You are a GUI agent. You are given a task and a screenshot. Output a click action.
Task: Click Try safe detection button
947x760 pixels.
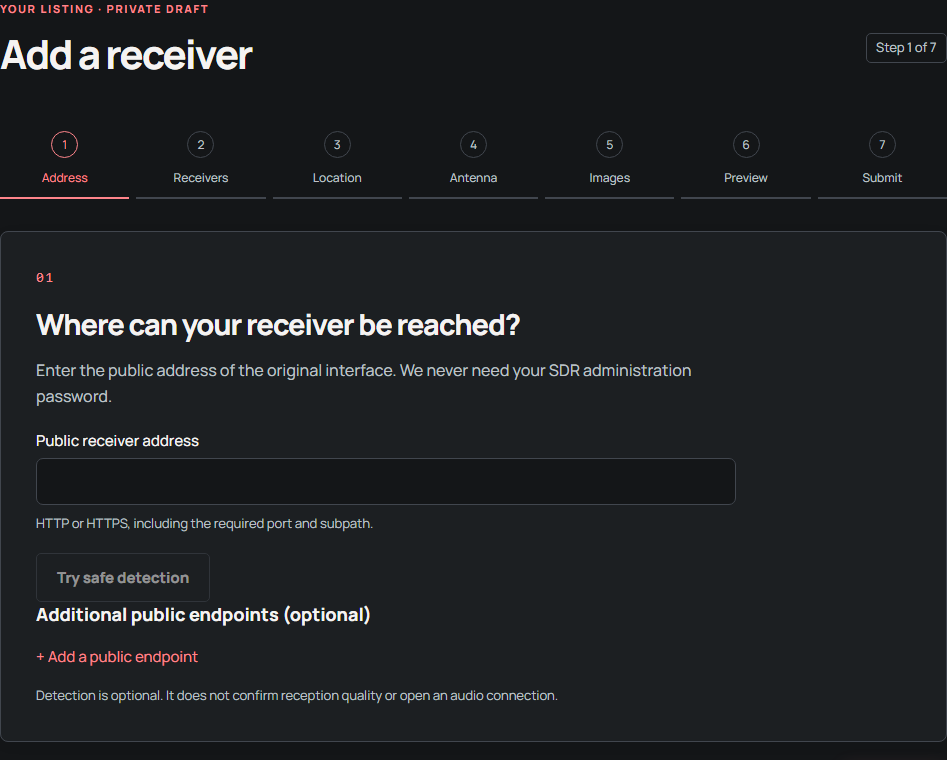[x=123, y=578]
